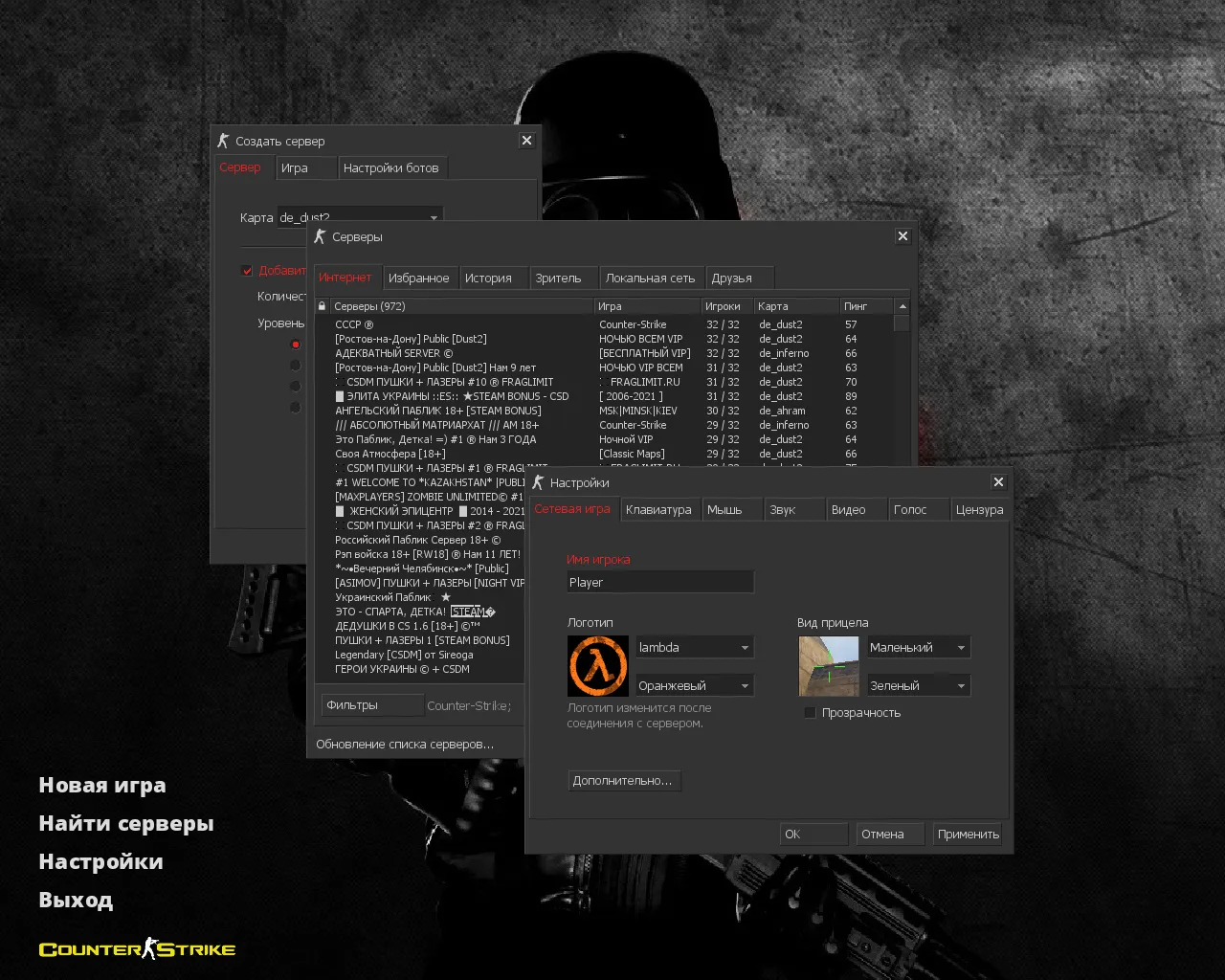
Task: Click the Фильтры button
Action: (x=372, y=705)
